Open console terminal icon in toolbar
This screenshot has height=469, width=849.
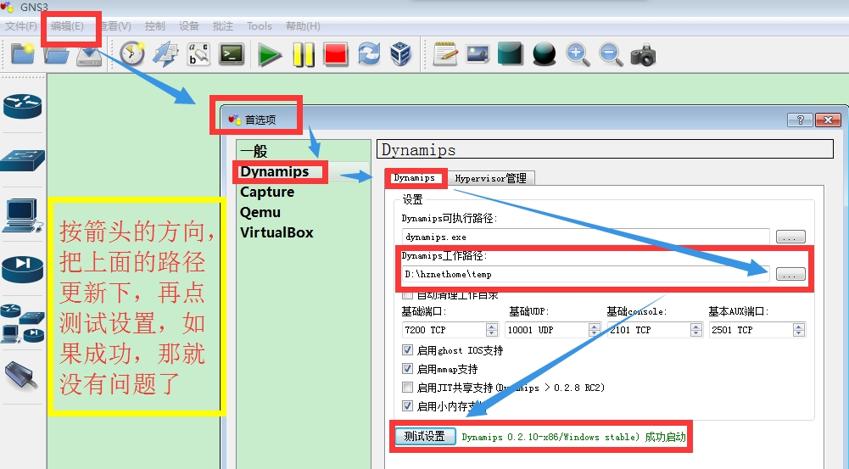[231, 54]
